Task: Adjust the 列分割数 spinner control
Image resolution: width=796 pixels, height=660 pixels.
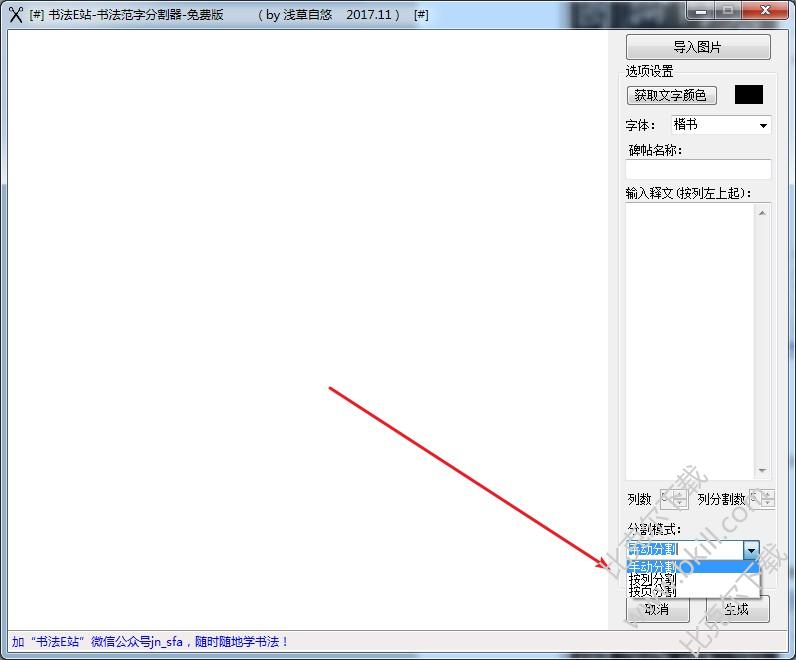Action: tap(762, 499)
